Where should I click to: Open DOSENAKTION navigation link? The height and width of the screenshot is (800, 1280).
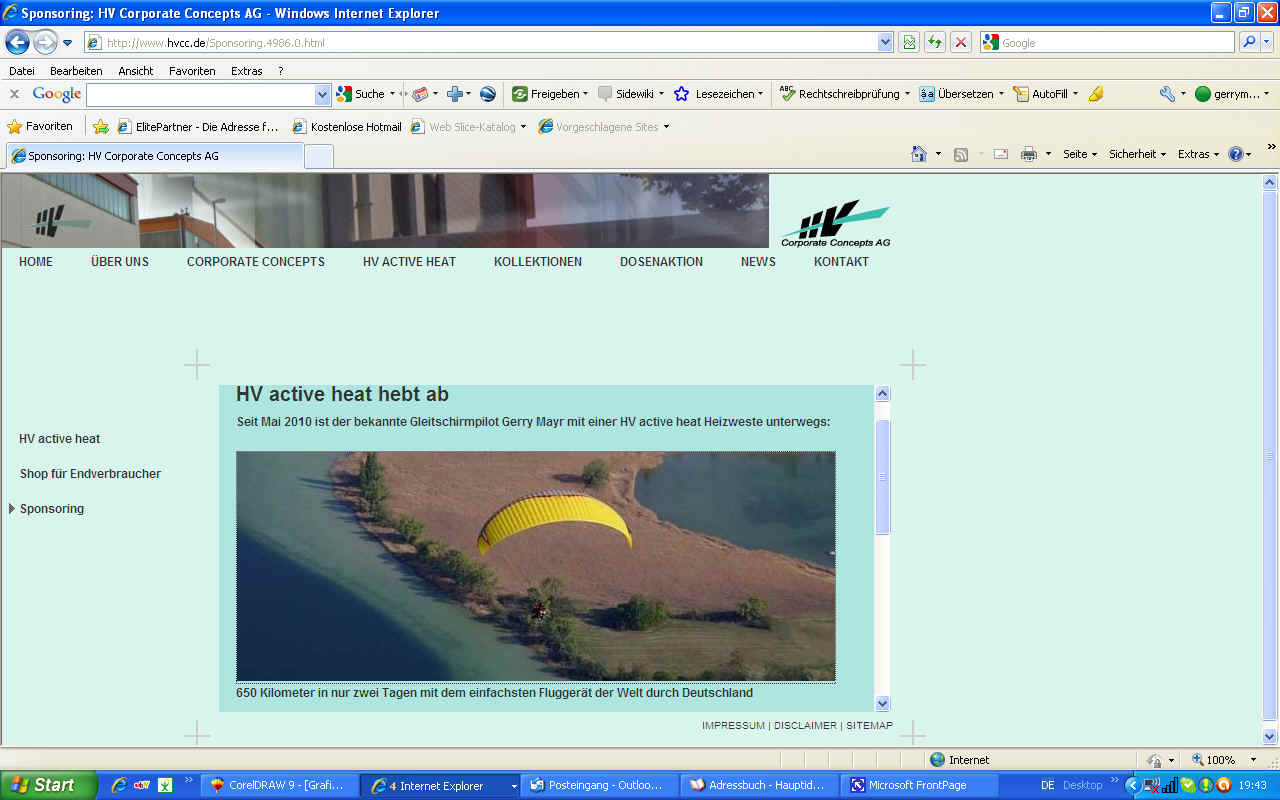(x=661, y=262)
